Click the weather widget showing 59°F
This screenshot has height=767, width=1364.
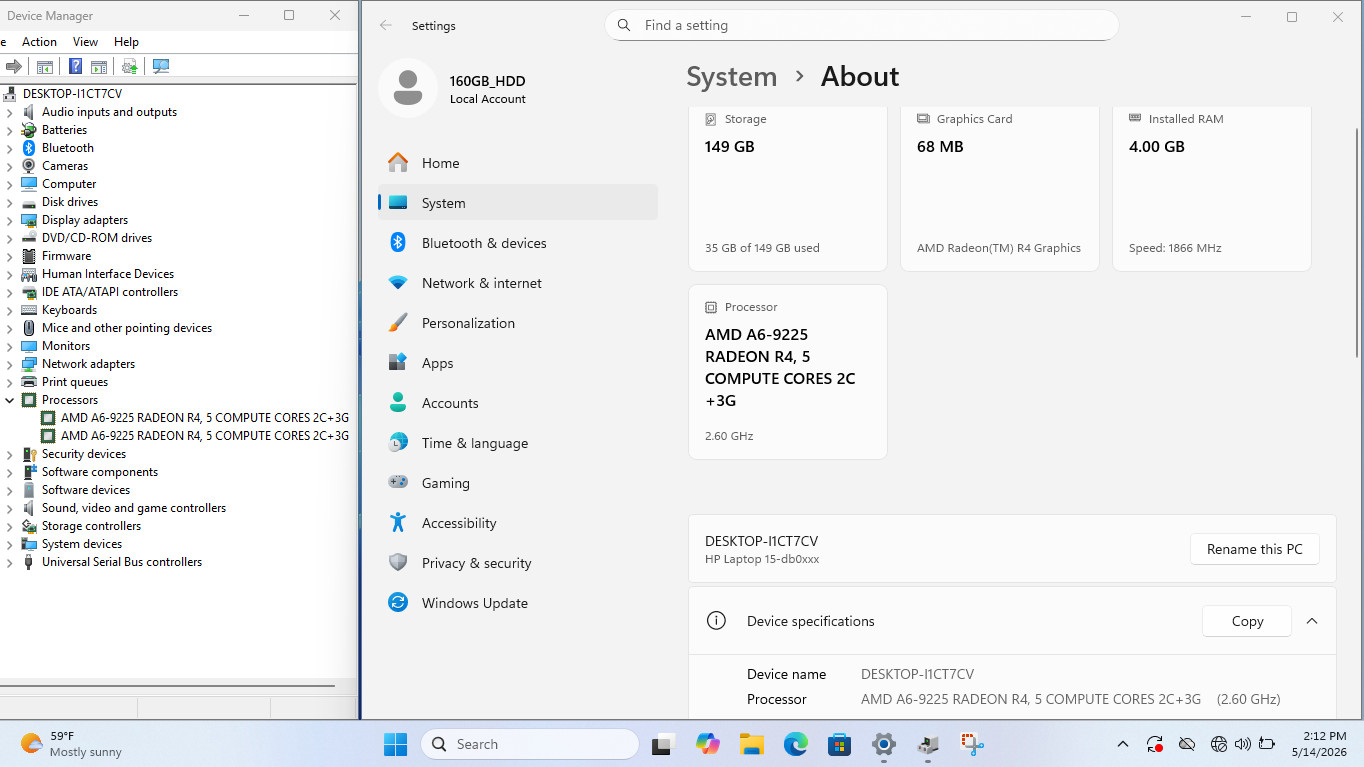coord(71,744)
